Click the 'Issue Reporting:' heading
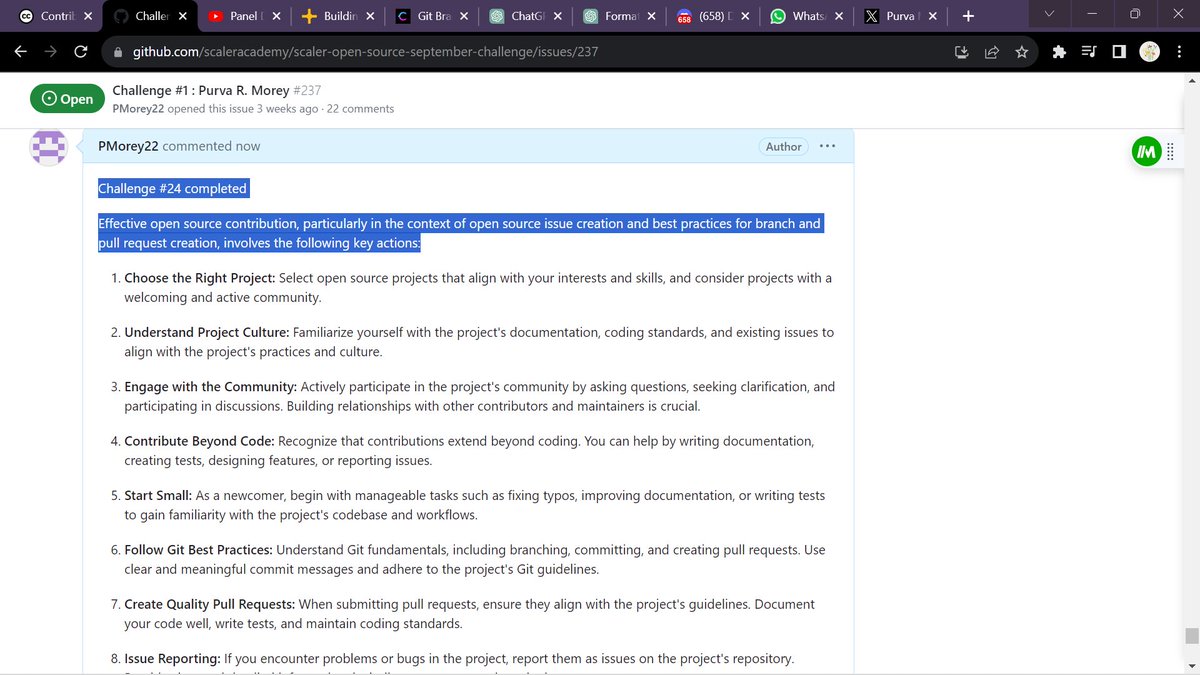Viewport: 1200px width, 675px height. (172, 658)
